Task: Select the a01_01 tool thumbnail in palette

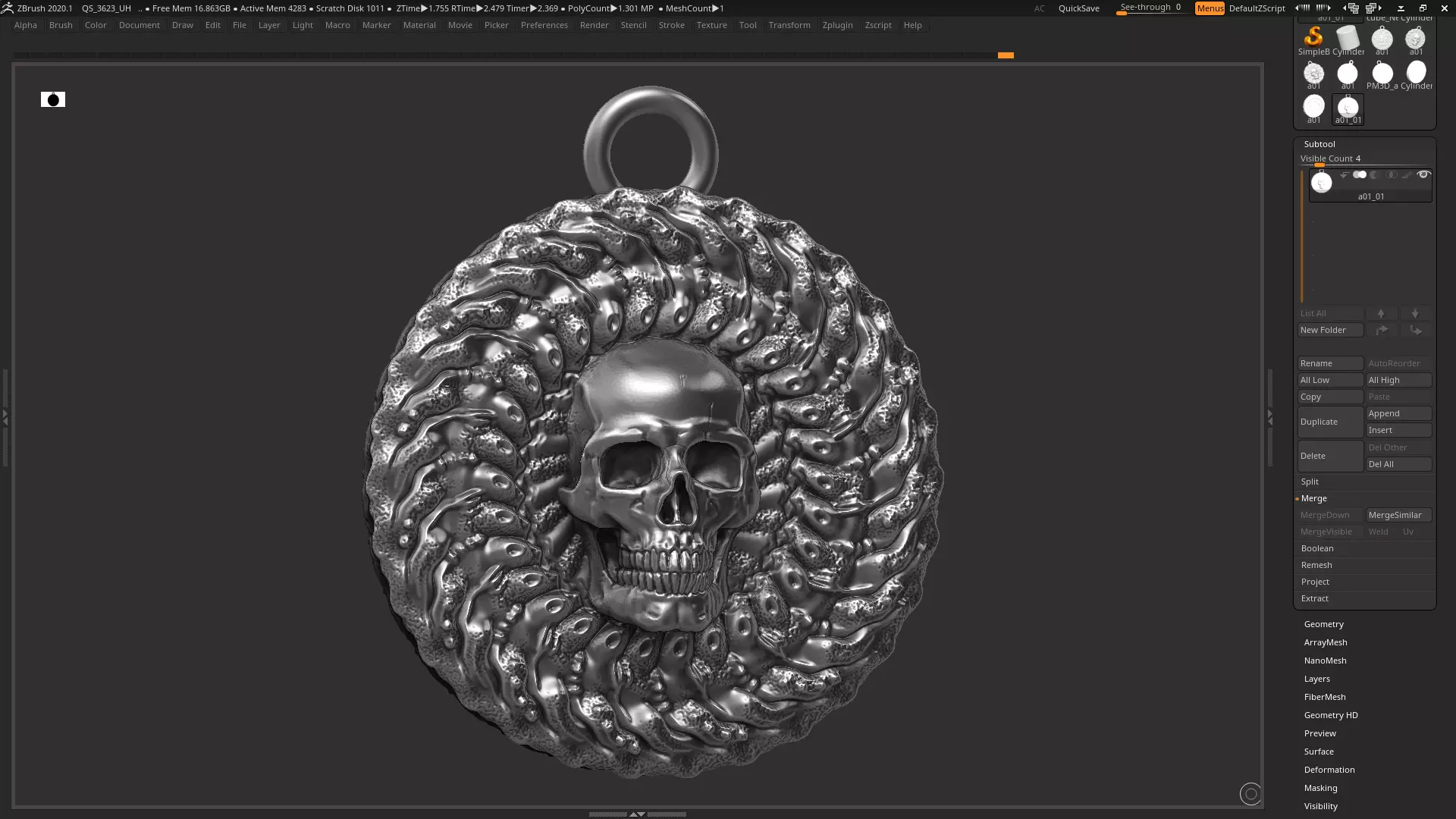Action: click(x=1348, y=108)
